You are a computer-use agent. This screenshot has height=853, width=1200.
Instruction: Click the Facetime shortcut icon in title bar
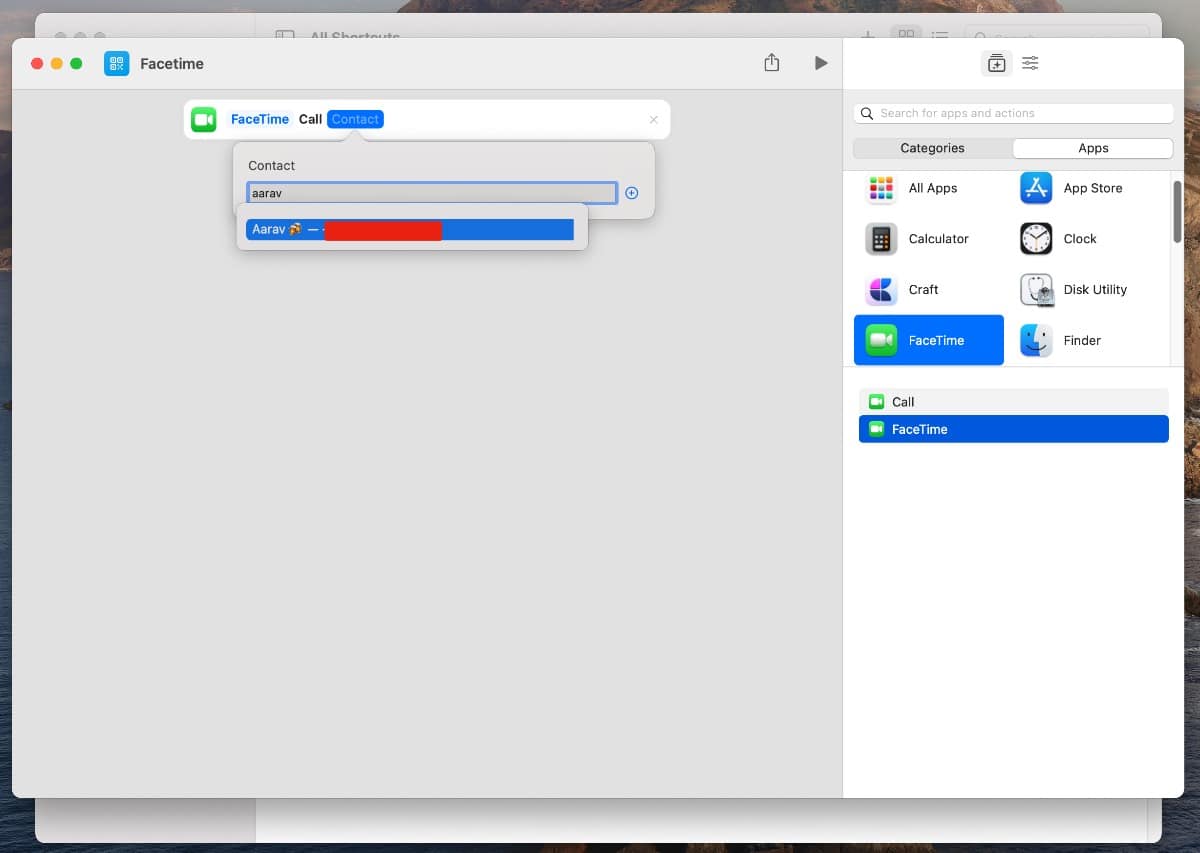[116, 63]
